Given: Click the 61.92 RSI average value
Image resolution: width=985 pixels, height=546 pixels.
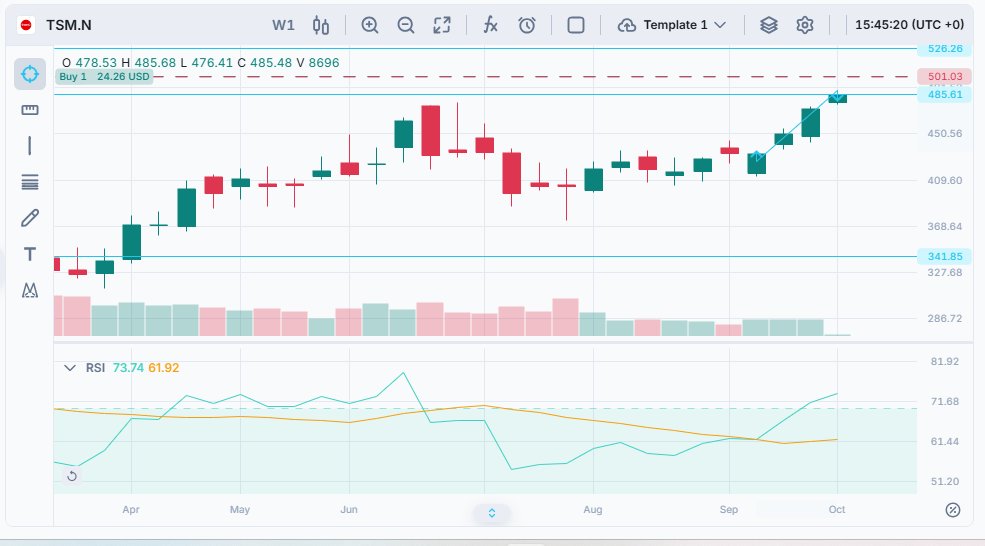Looking at the screenshot, I should click(164, 368).
